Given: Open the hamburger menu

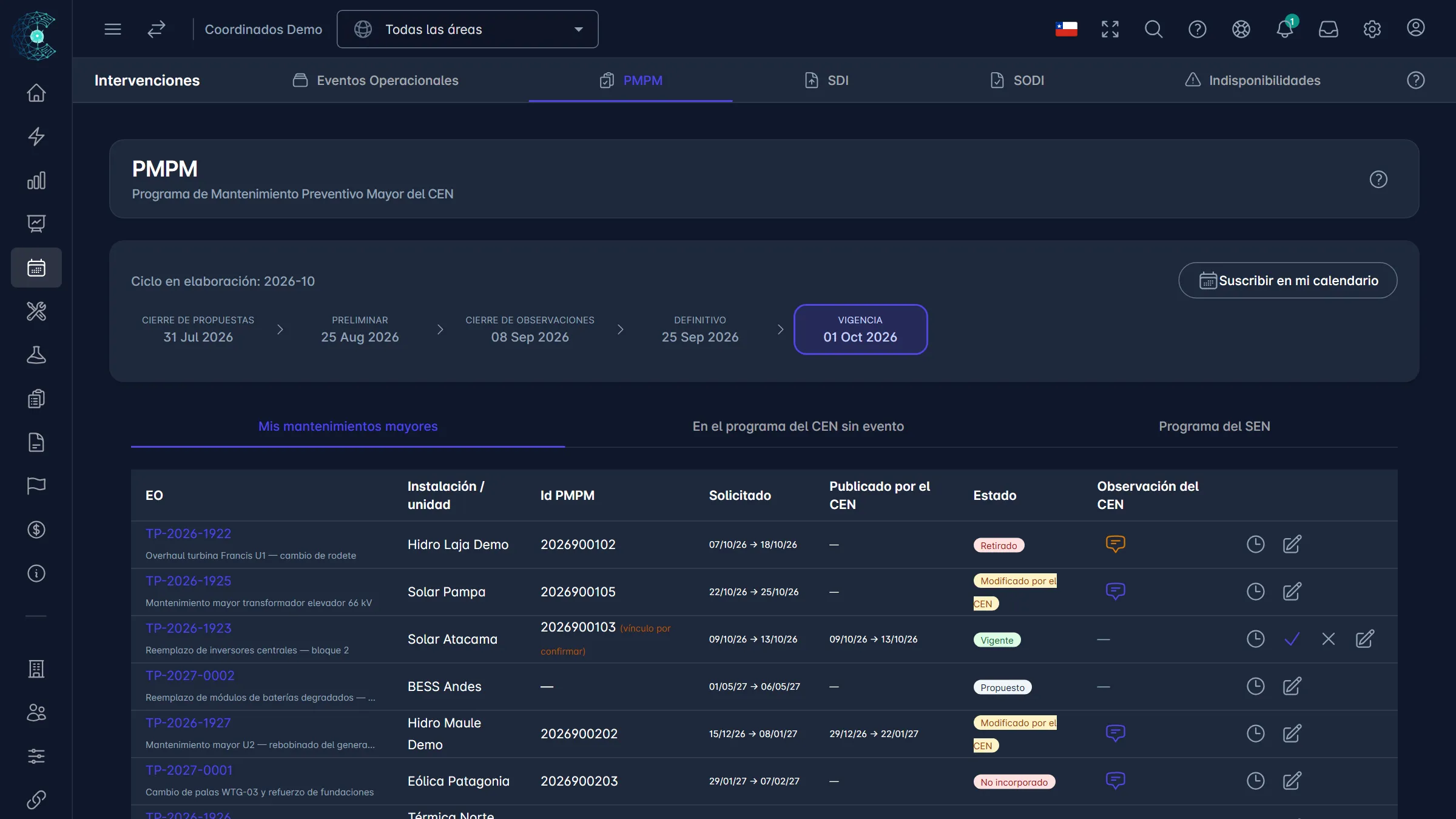Looking at the screenshot, I should pyautogui.click(x=113, y=29).
